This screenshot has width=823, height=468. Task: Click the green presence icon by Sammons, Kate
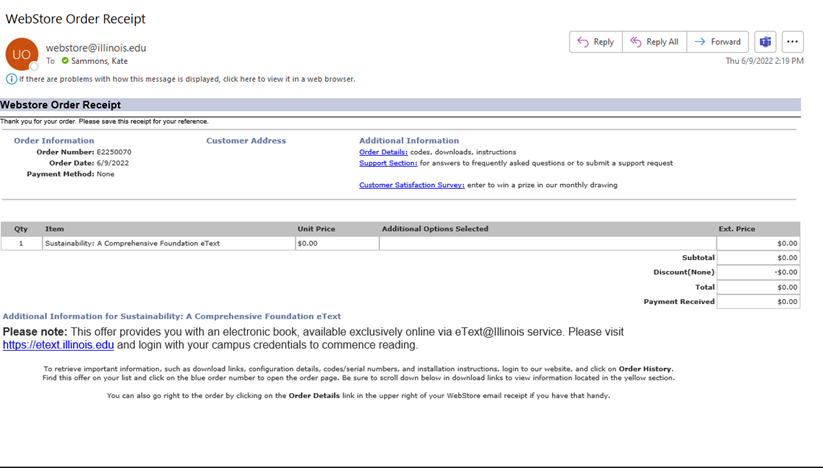65,61
